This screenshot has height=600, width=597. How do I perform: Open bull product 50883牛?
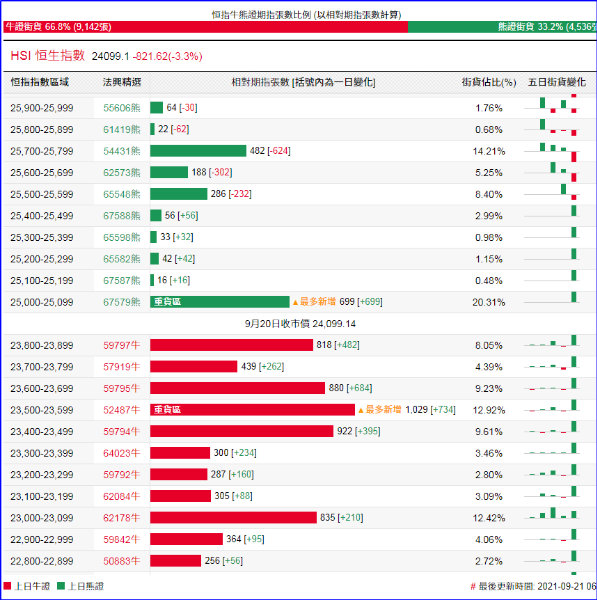tap(122, 561)
